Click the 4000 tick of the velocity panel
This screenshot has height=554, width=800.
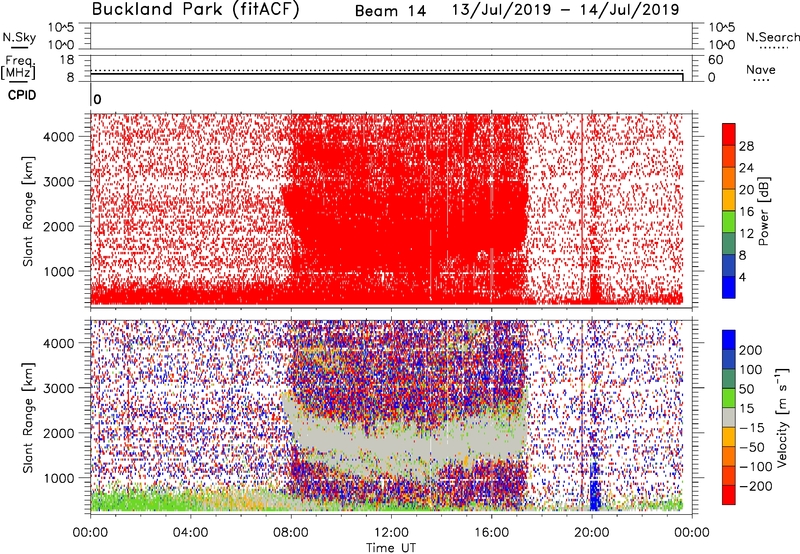tap(58, 343)
